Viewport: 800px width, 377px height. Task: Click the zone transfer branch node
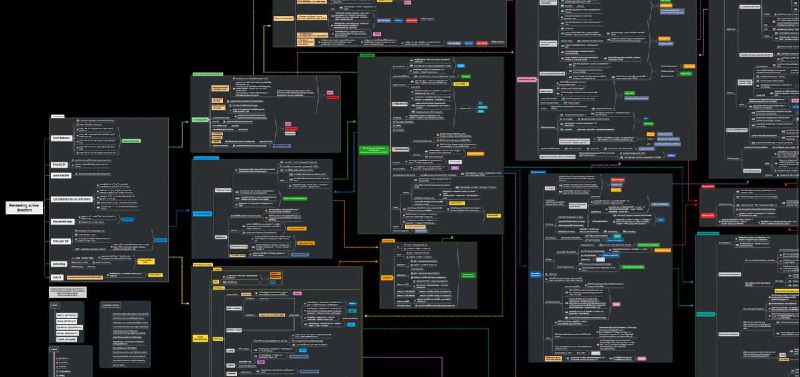tap(61, 175)
